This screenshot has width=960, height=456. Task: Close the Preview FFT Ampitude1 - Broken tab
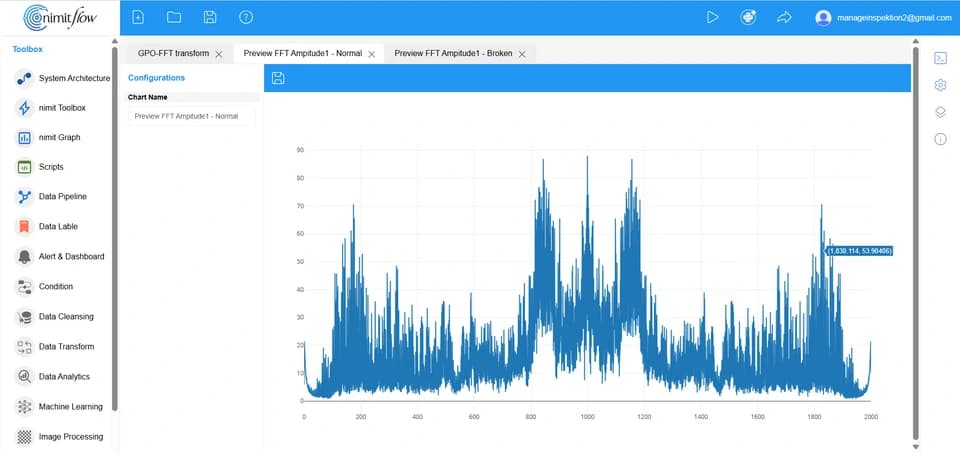[x=522, y=54]
